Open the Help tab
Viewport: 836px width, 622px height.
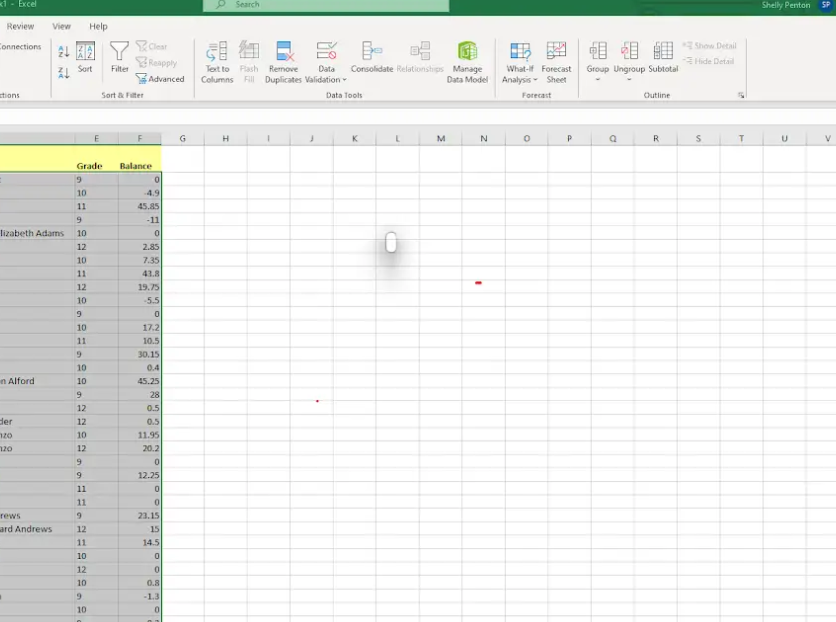(x=97, y=26)
